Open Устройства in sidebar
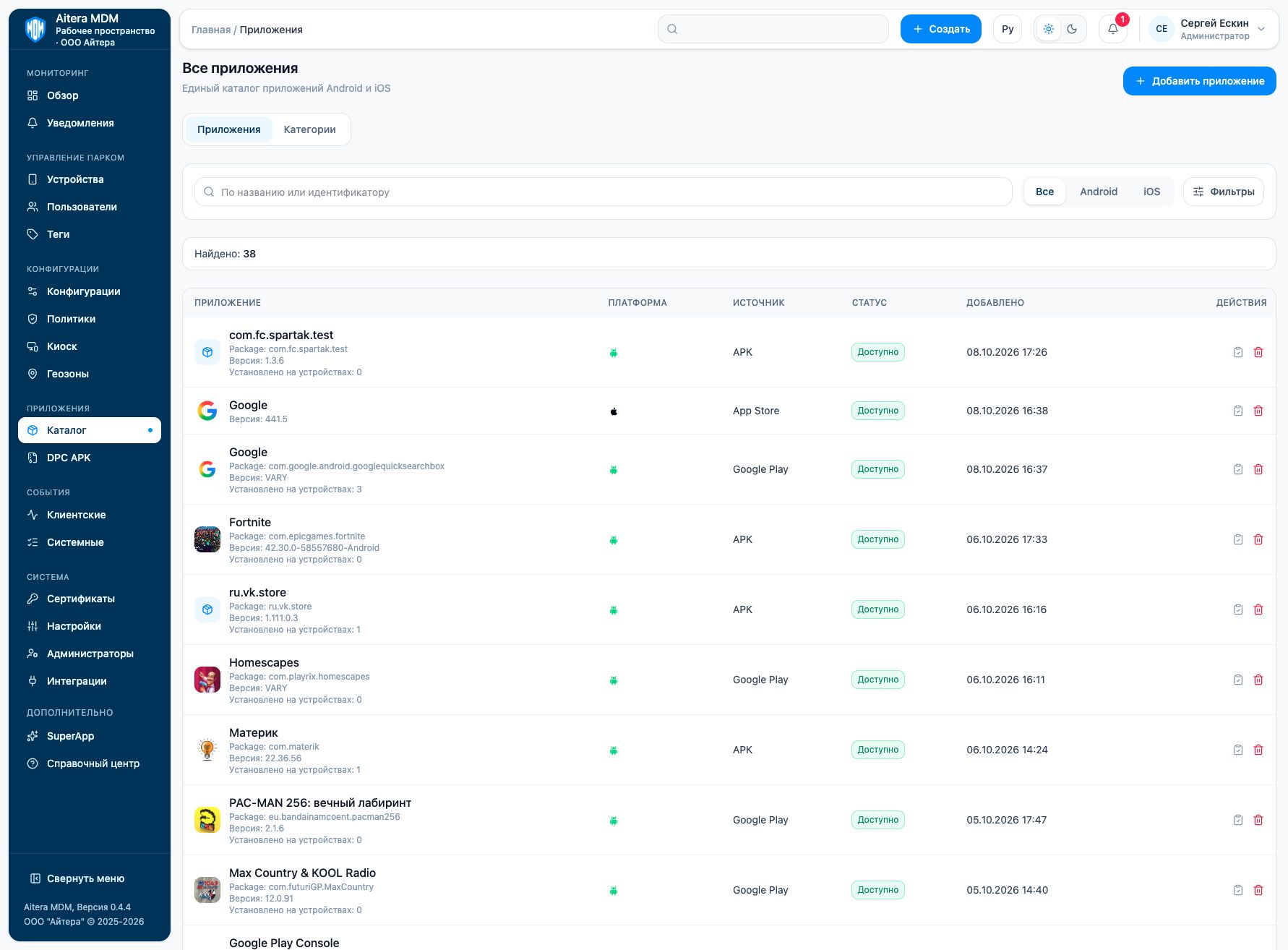The image size is (1288, 950). [90, 179]
